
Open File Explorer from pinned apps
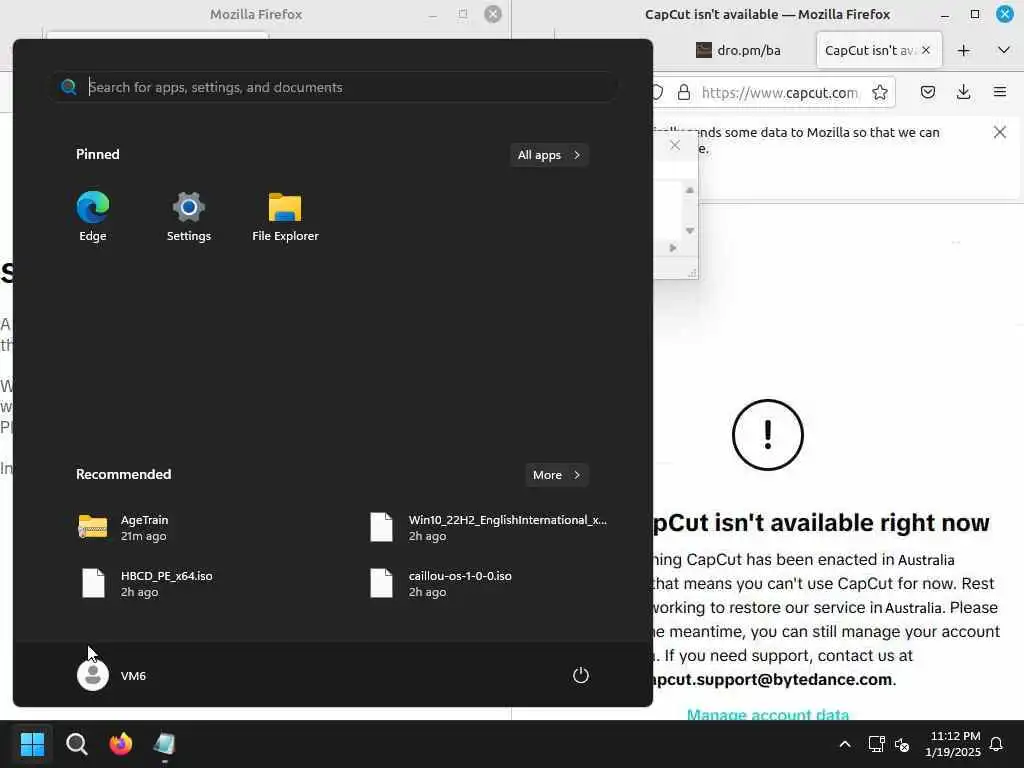[x=285, y=216]
